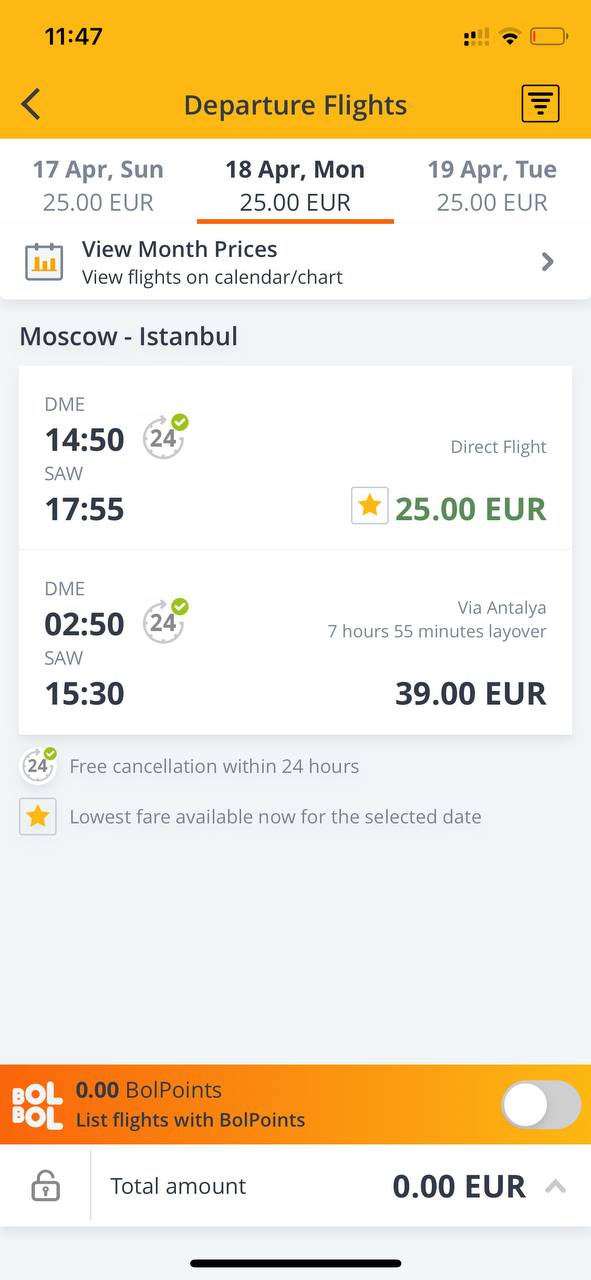
Task: Open View flights on calendar/chart link
Action: tap(212, 277)
